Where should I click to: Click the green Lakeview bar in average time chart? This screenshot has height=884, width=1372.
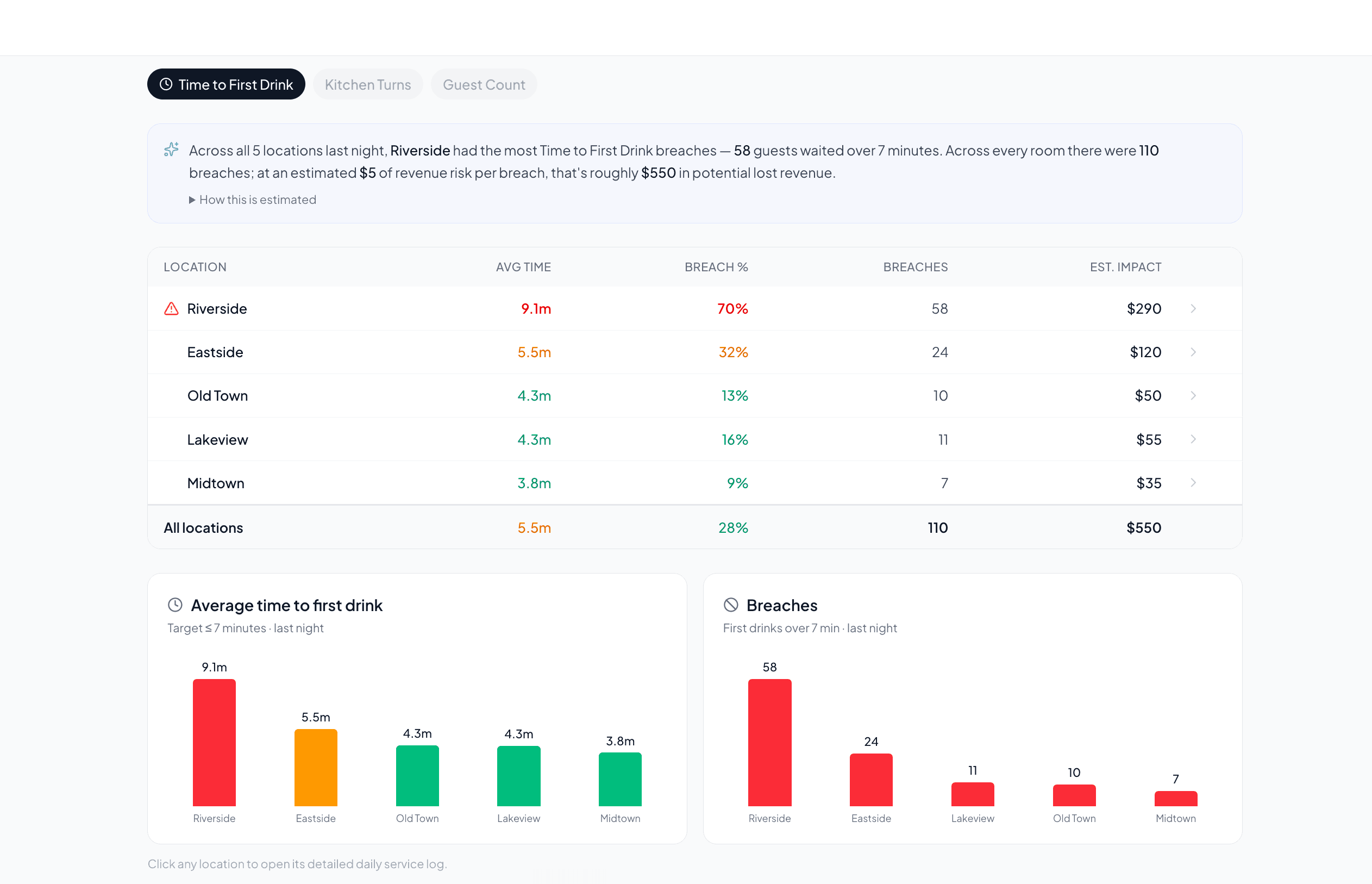(518, 776)
